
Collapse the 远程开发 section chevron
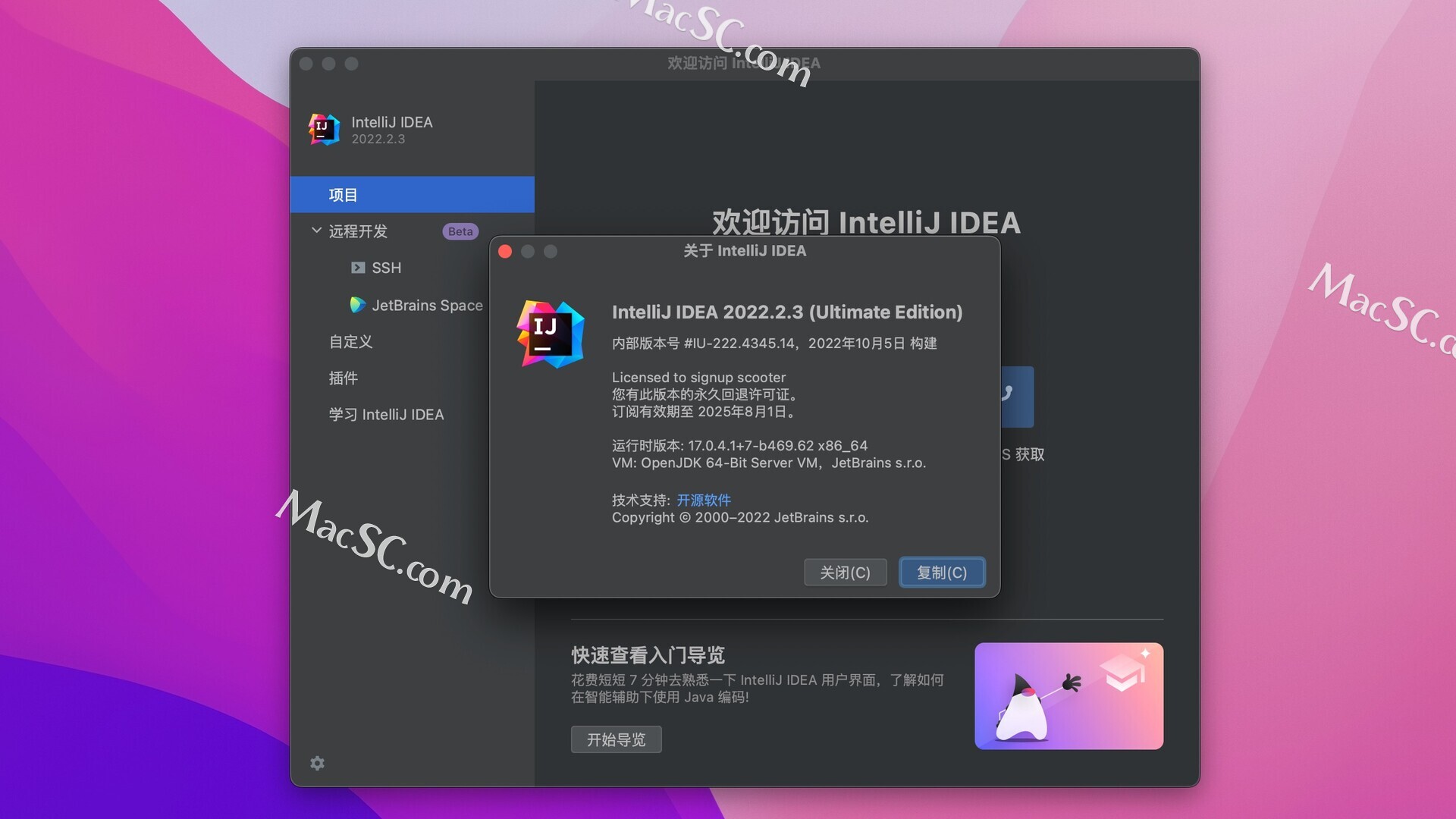point(316,231)
